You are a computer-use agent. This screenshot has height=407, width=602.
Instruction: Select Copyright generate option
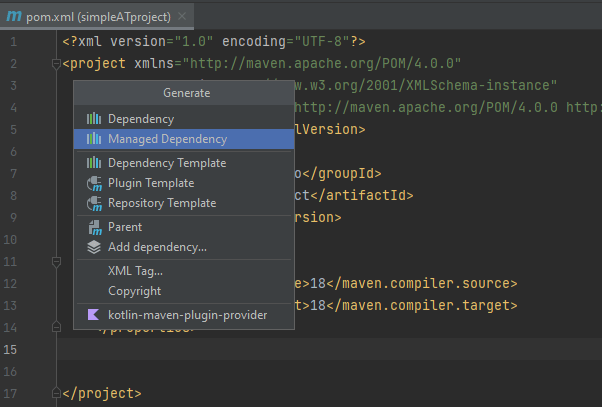[184, 291]
